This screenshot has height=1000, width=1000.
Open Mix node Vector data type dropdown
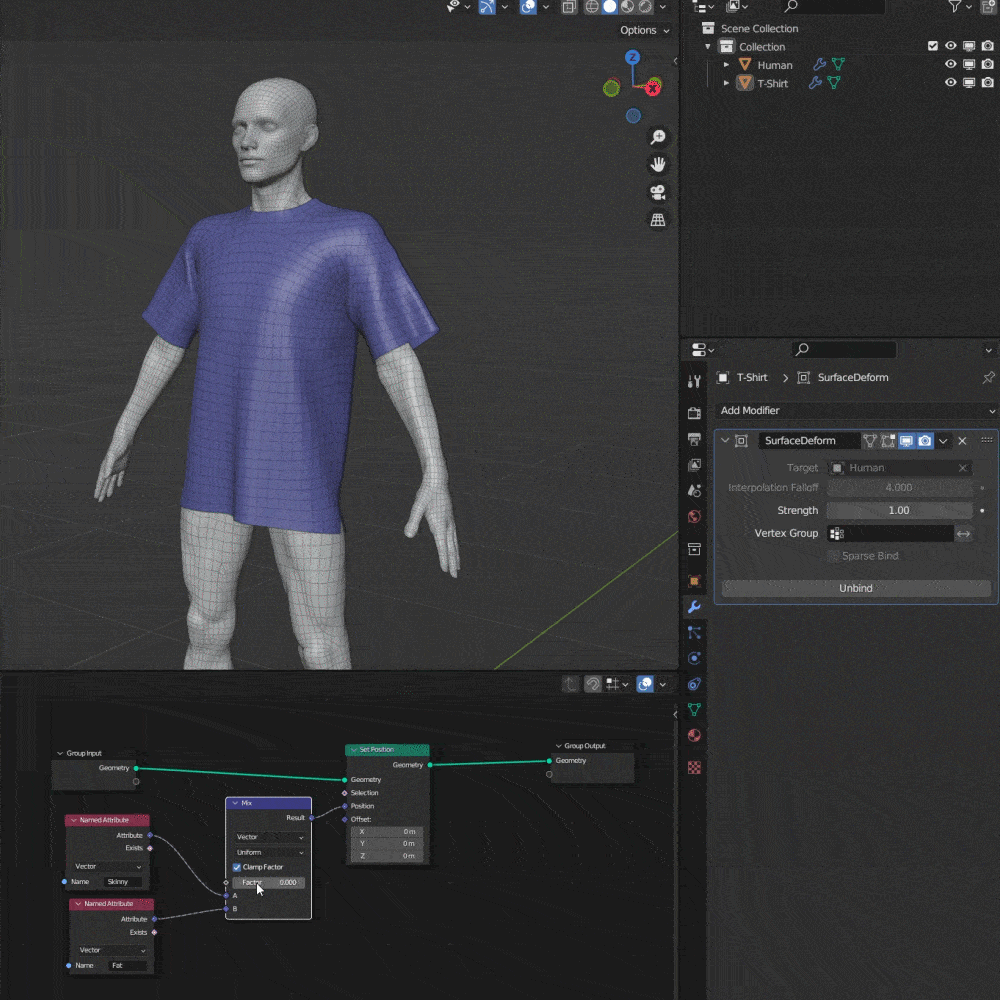pos(269,837)
